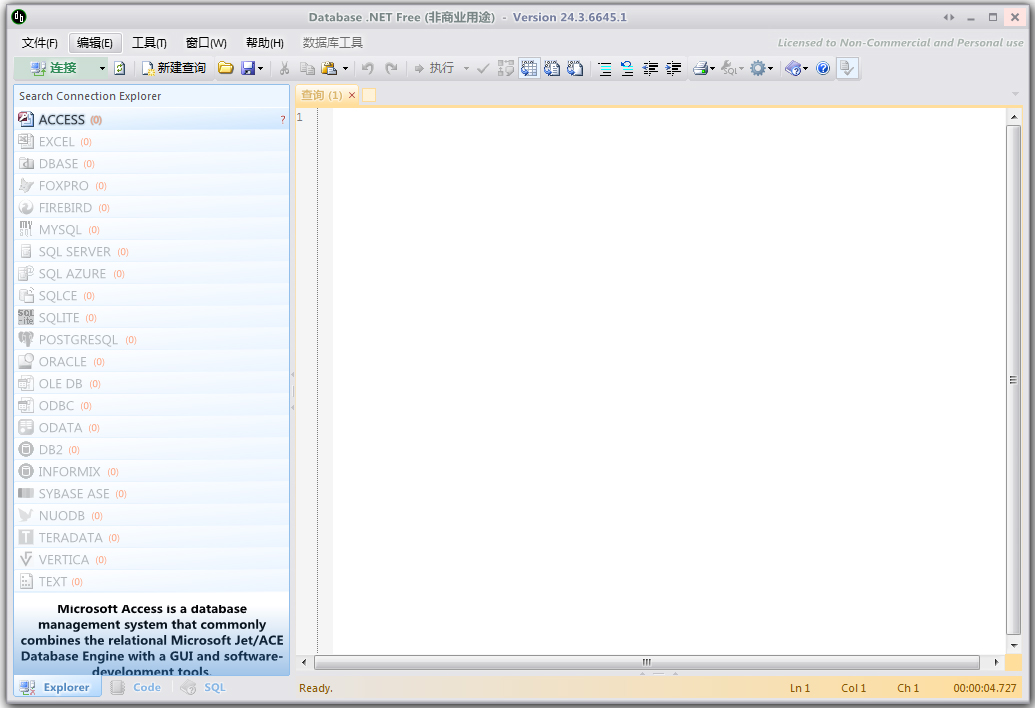The height and width of the screenshot is (708, 1035).
Task: Click the horizontal scrollbar thumb in editor
Action: [x=647, y=662]
